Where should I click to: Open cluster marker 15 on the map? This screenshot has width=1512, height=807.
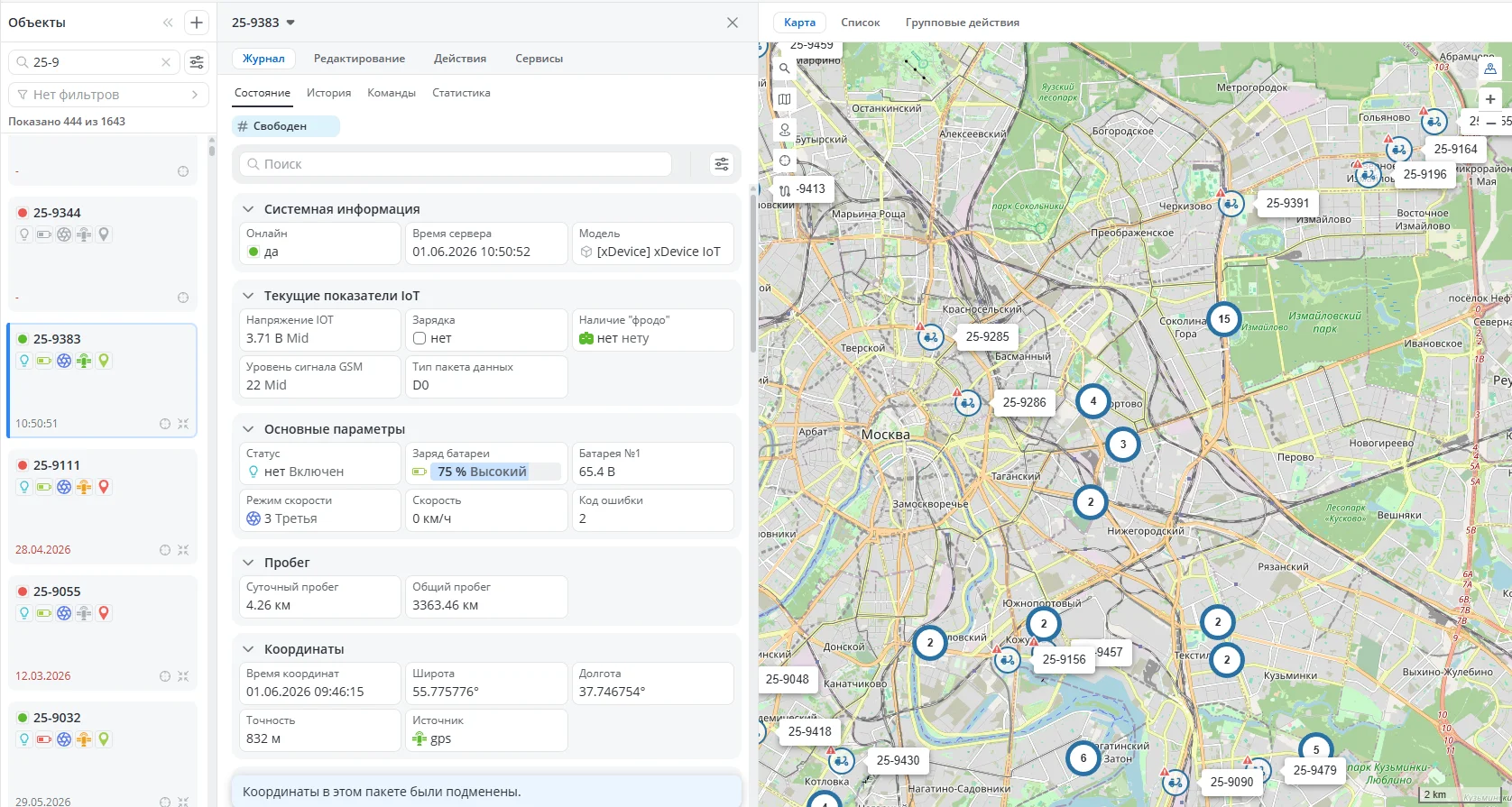[1224, 318]
